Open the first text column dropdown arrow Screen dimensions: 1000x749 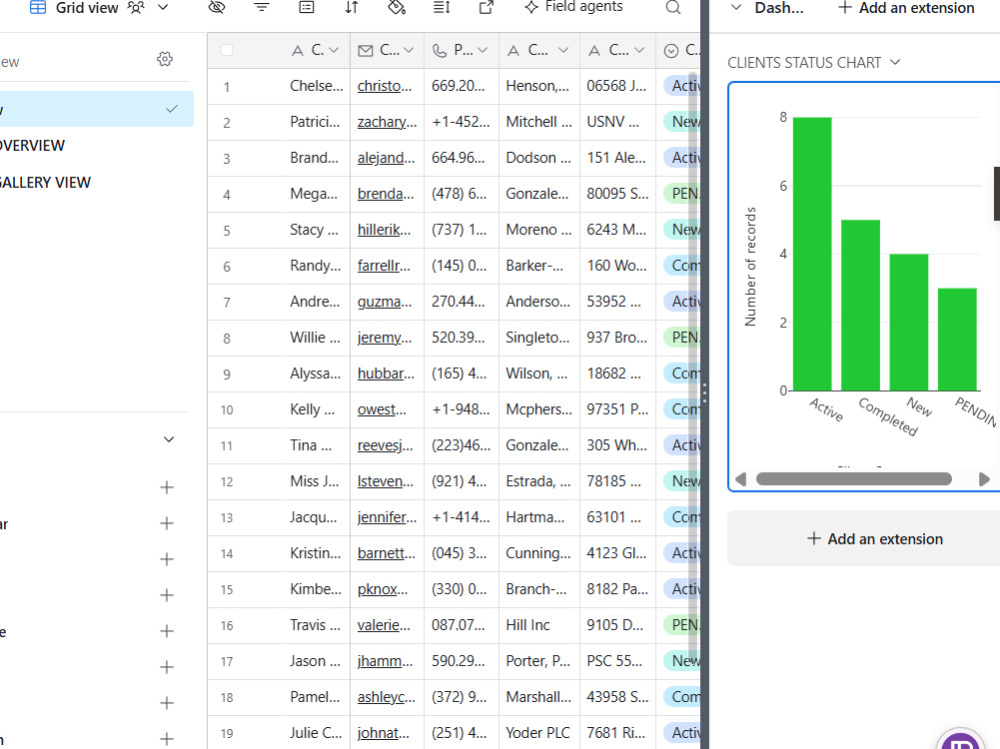pyautogui.click(x=334, y=50)
